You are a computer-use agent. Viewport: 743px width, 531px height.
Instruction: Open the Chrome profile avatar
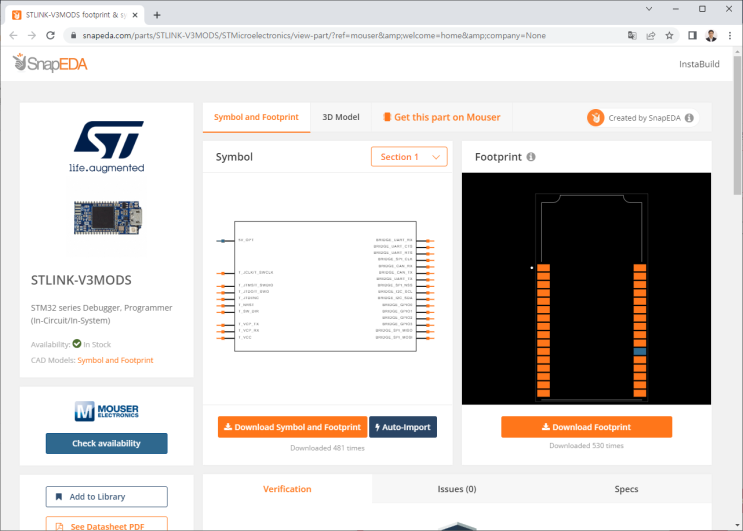click(711, 36)
